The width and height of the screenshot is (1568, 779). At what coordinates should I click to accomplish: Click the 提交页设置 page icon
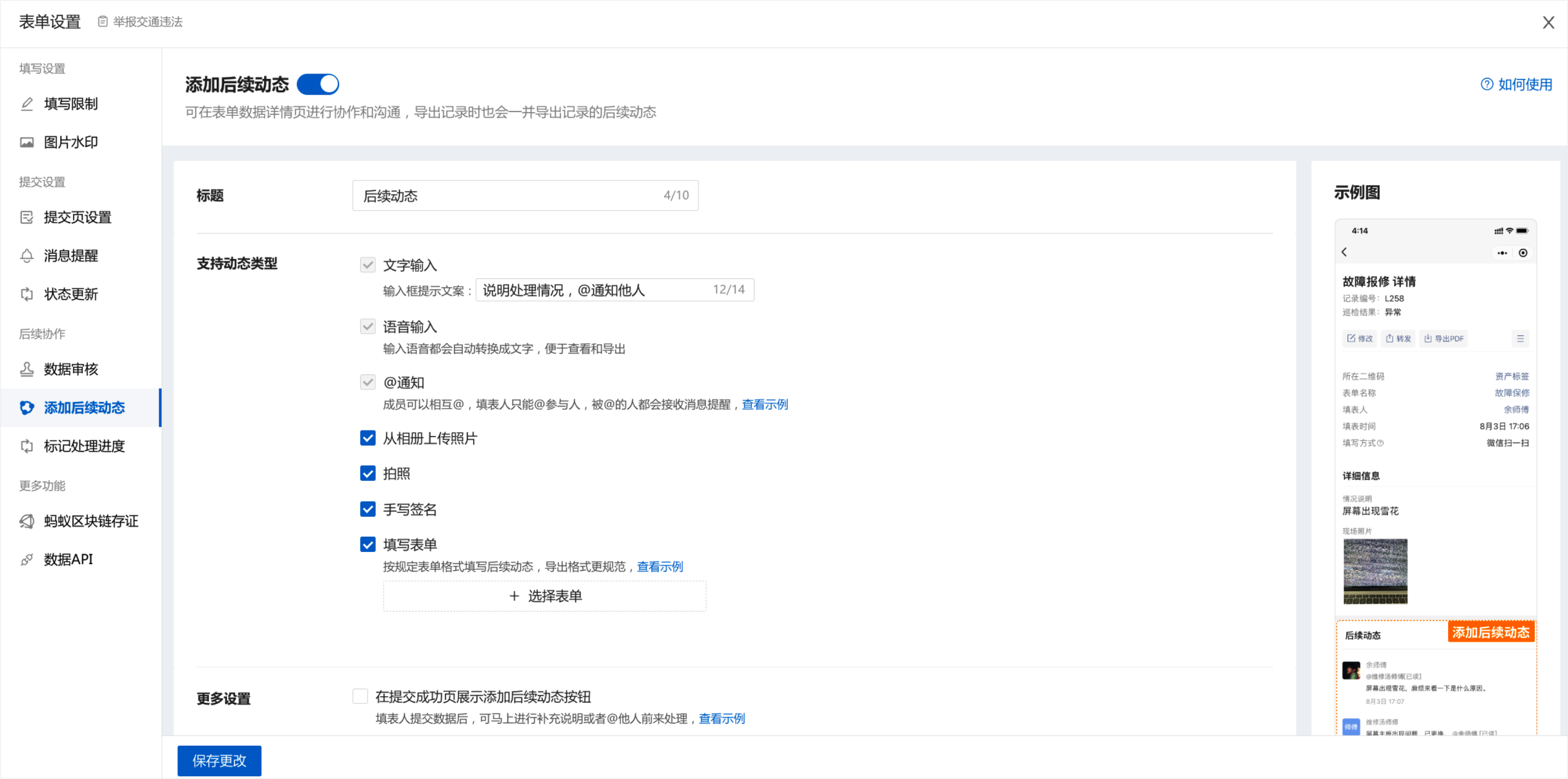[x=27, y=217]
